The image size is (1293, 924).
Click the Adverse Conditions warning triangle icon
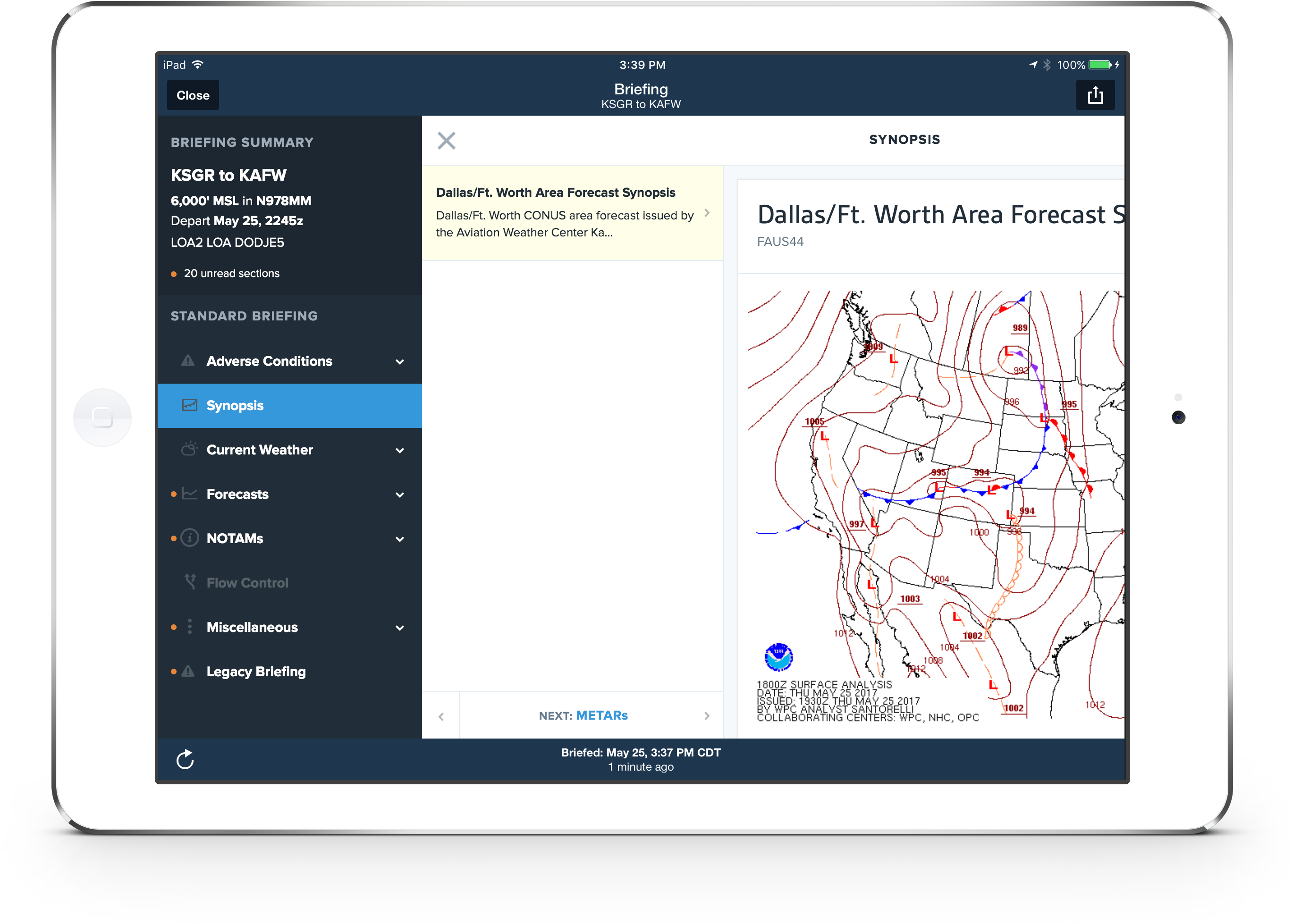(x=188, y=361)
